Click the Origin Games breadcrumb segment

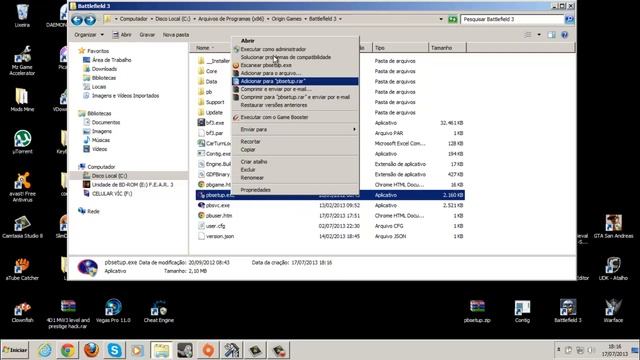(x=287, y=19)
